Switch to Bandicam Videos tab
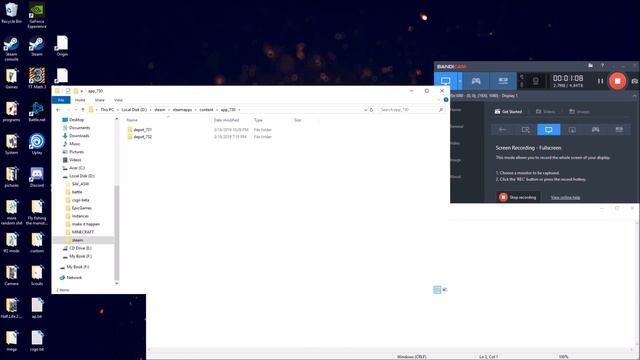Screen dimensions: 640x360 pyautogui.click(x=545, y=111)
